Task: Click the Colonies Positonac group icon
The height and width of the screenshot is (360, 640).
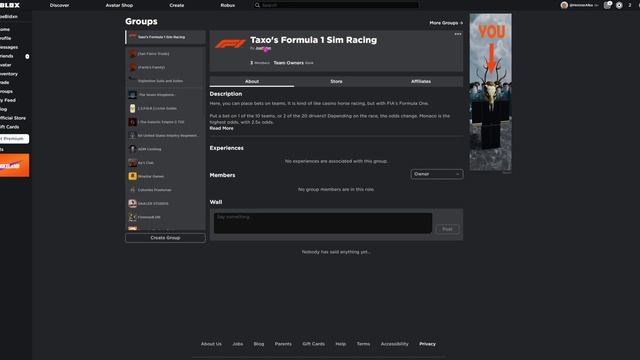Action: point(132,190)
